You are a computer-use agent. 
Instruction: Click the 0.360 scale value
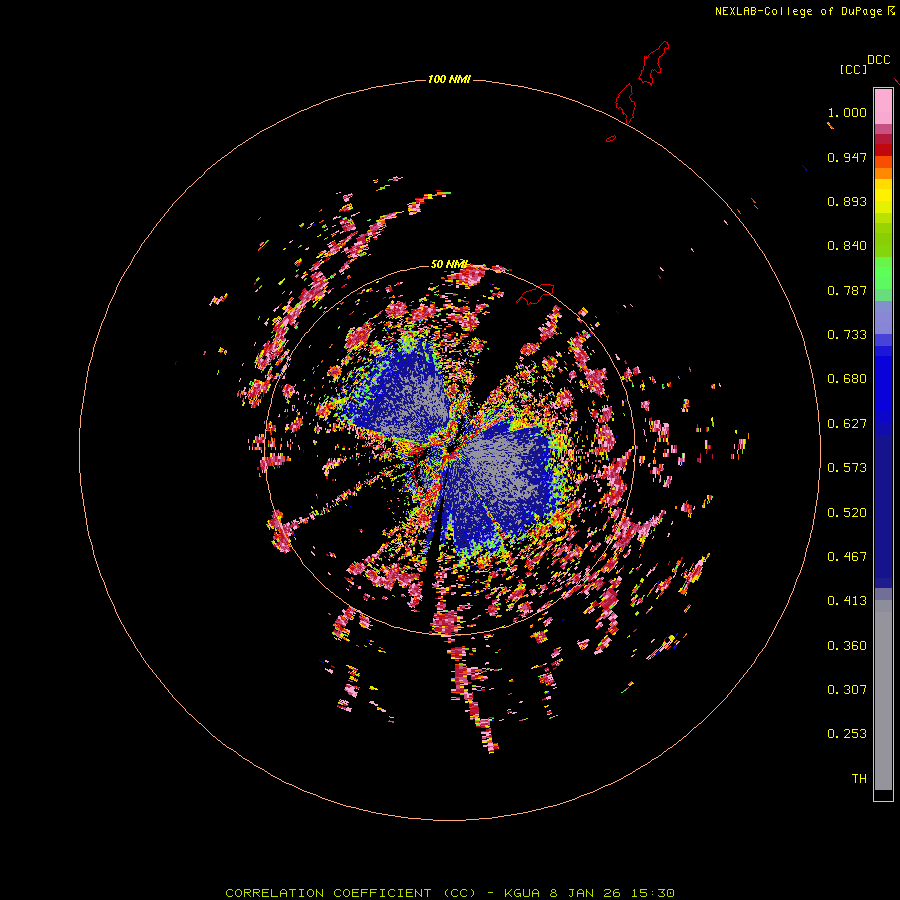click(x=847, y=646)
